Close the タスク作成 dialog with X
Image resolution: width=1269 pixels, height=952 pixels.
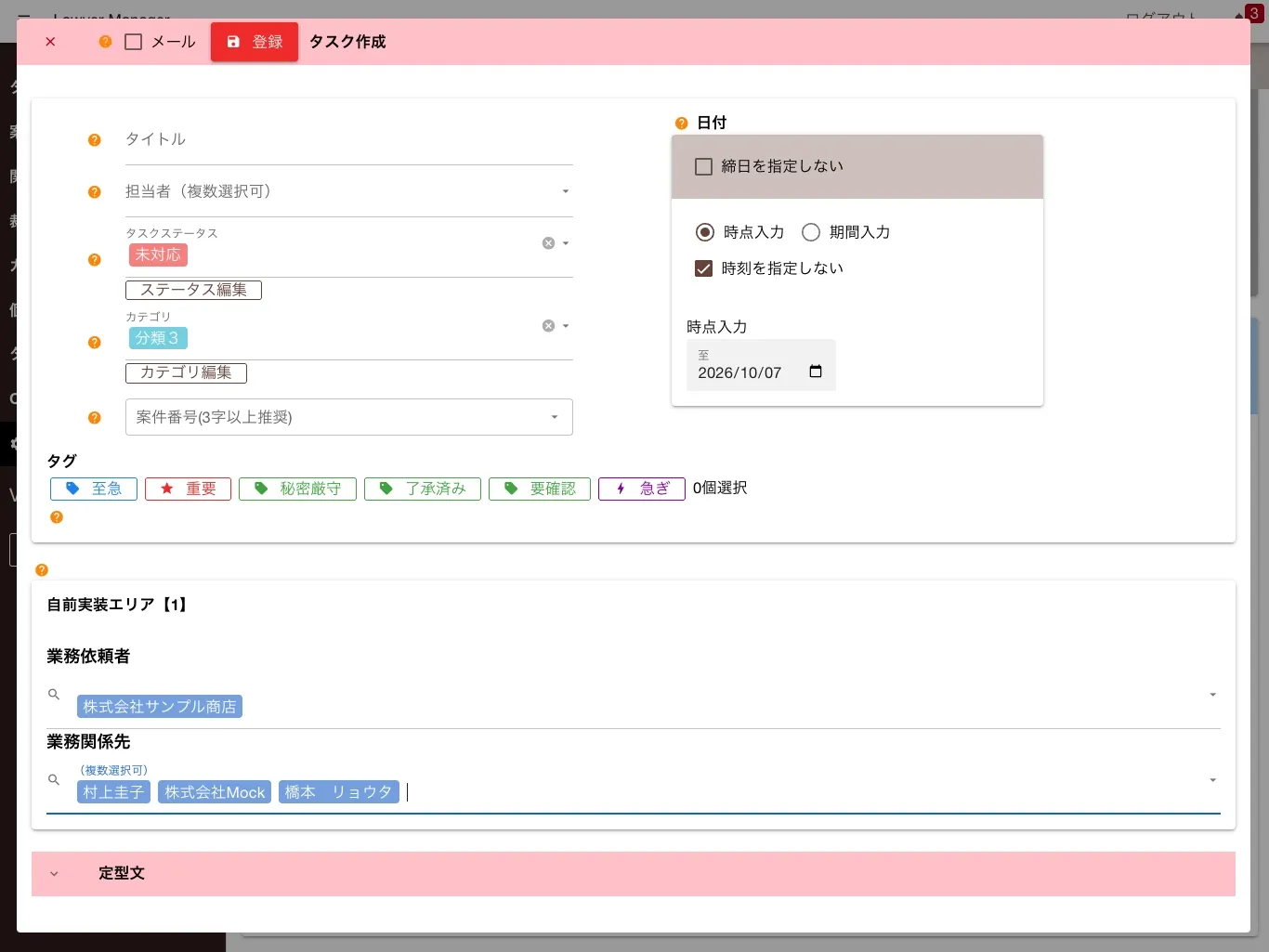pyautogui.click(x=50, y=42)
